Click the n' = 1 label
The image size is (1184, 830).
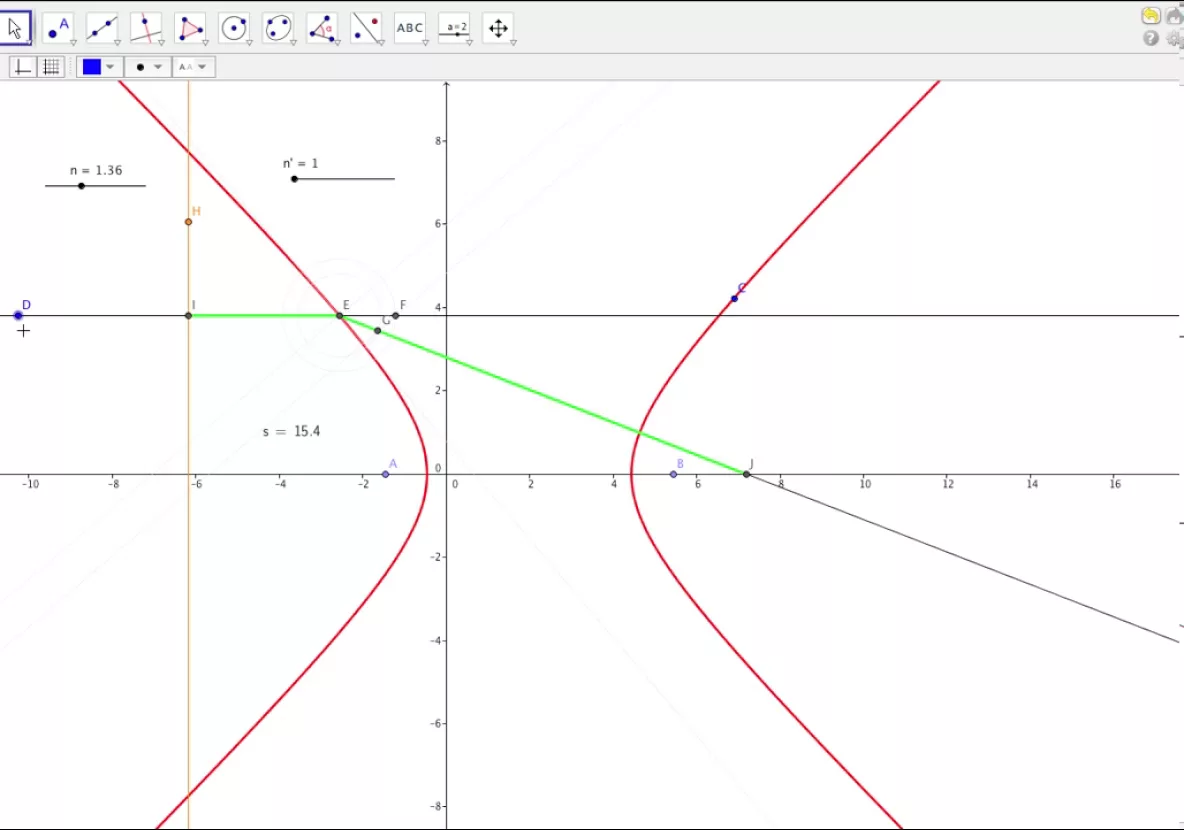(301, 163)
